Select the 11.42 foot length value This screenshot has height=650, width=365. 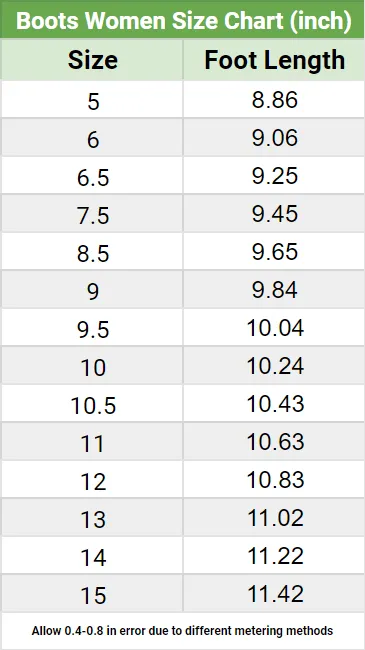[x=275, y=594]
